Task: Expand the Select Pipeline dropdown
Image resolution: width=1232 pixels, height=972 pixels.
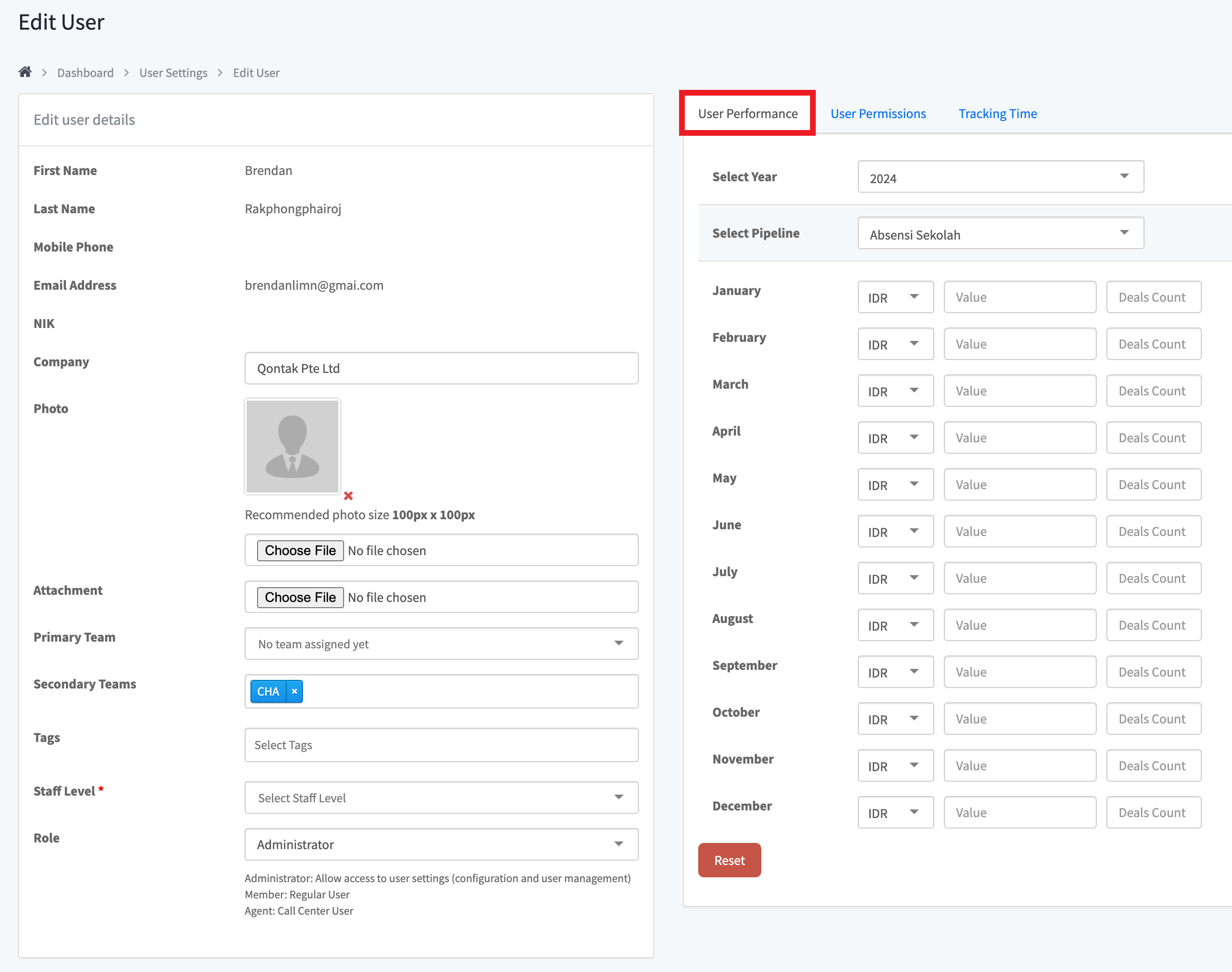Action: click(1000, 233)
